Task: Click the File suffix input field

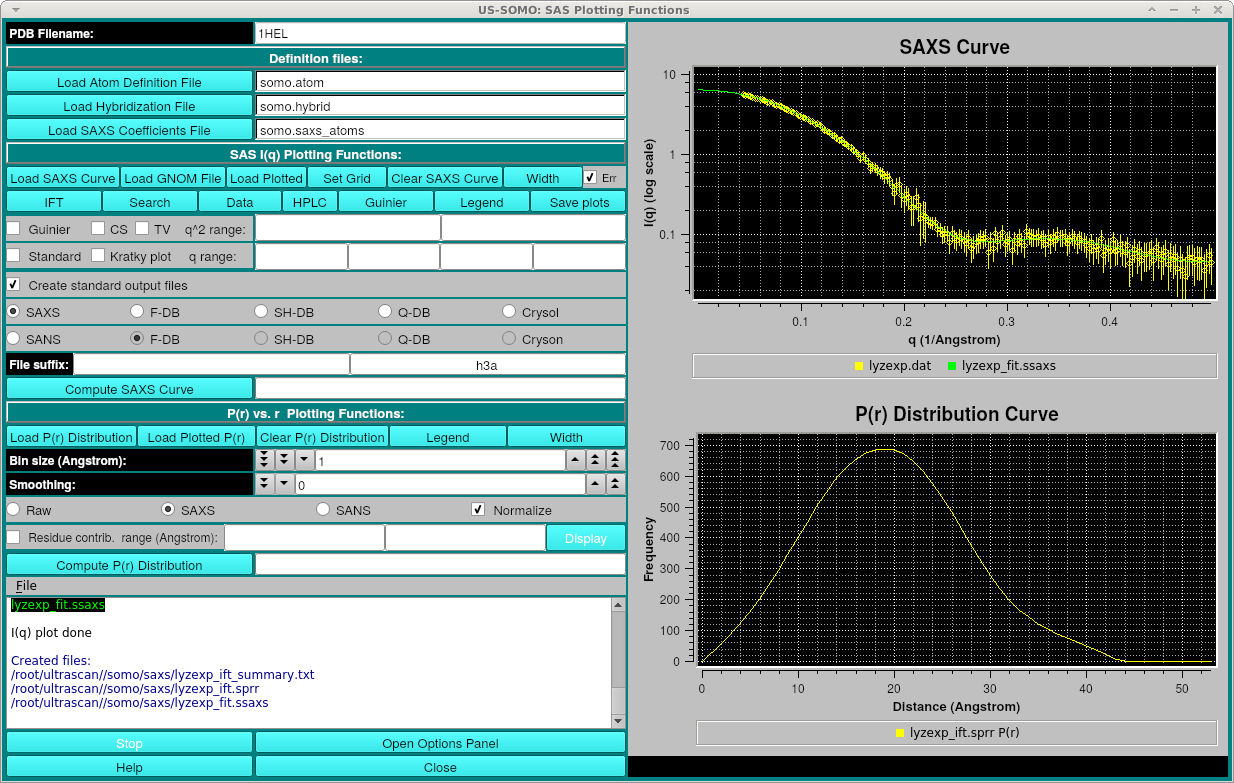Action: (212, 365)
